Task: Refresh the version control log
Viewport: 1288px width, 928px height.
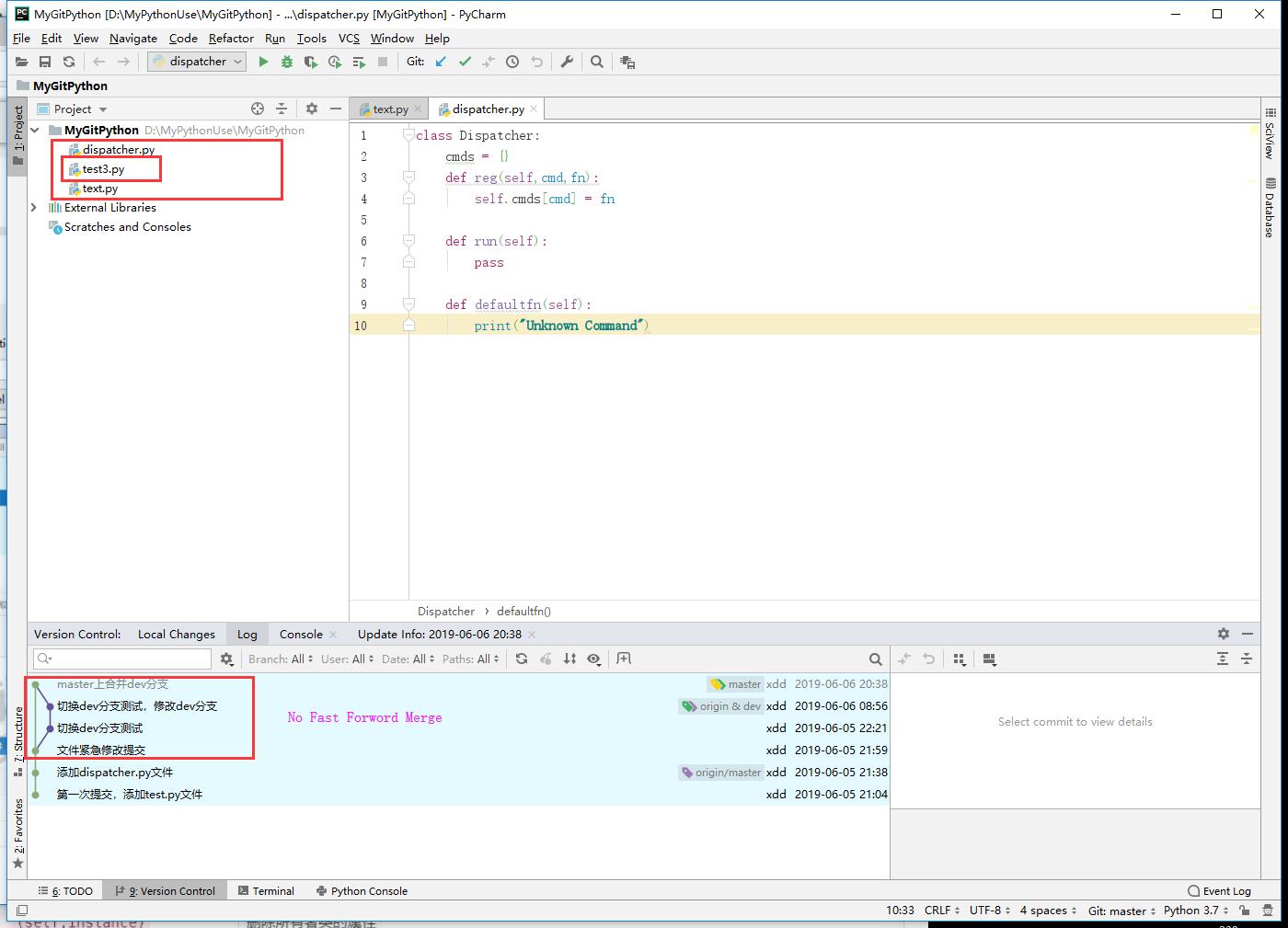Action: coord(522,659)
